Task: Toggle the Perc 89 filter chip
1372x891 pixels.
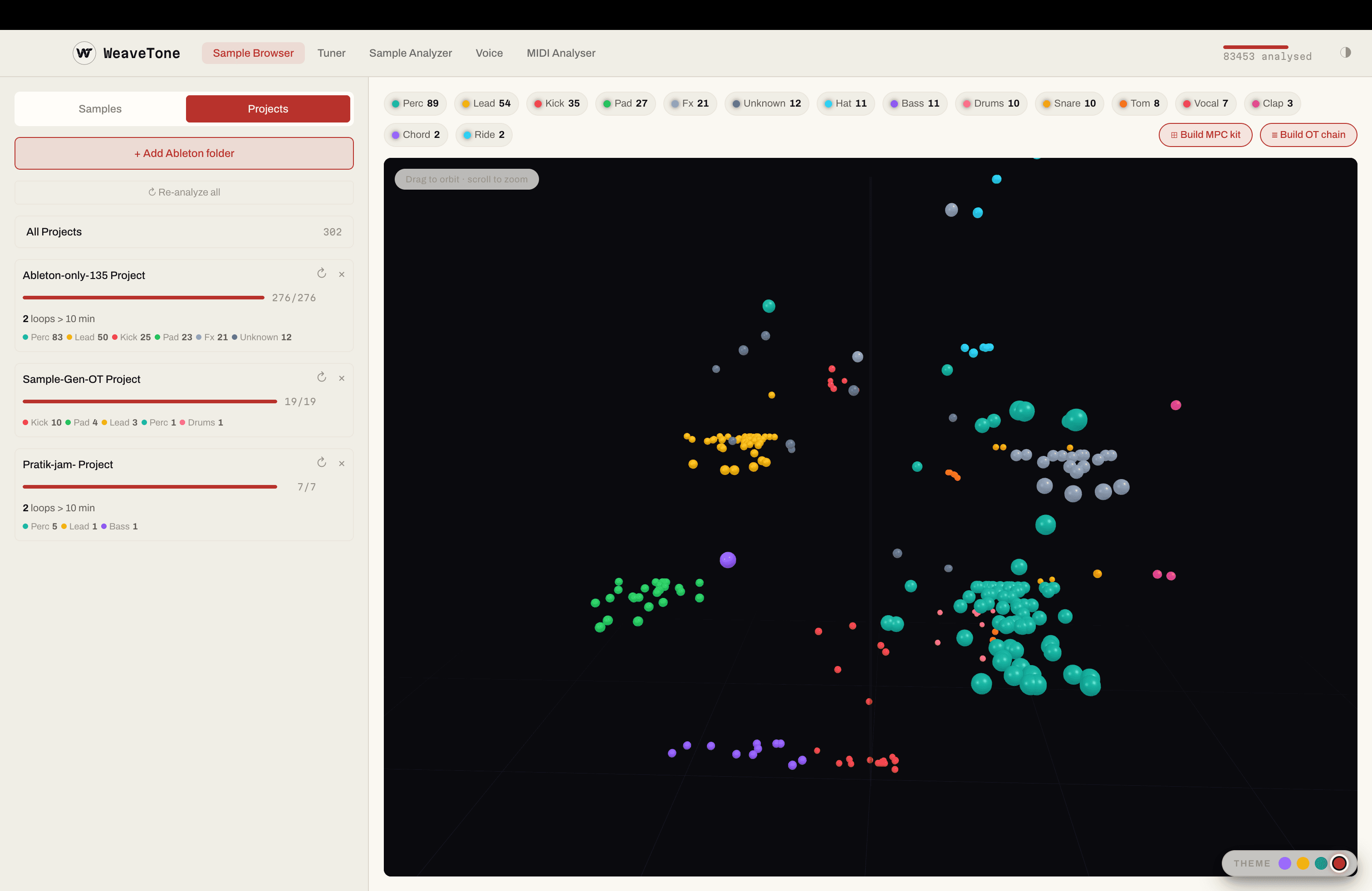Action: [415, 104]
